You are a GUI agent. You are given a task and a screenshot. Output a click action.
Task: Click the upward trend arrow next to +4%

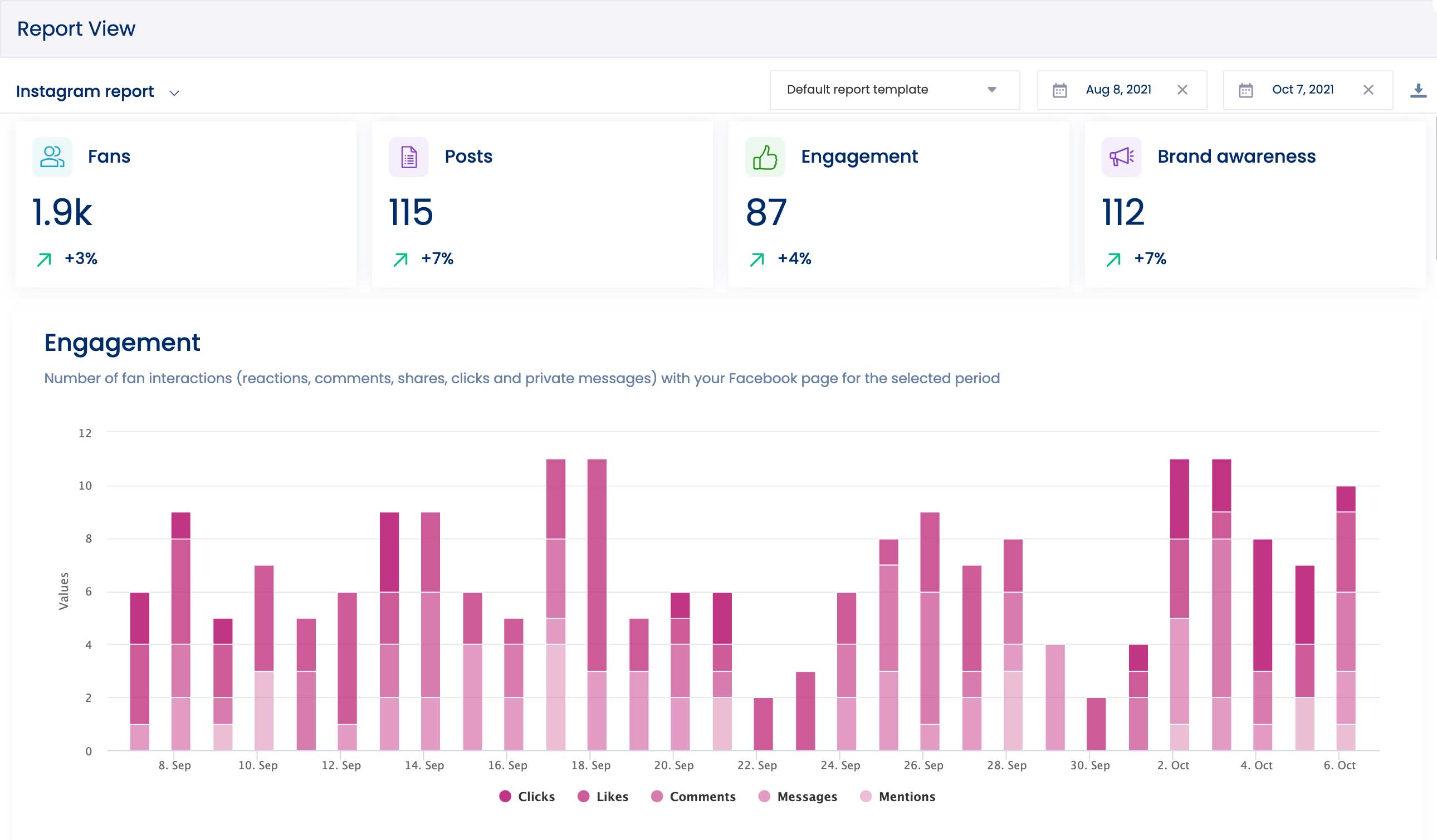[757, 258]
